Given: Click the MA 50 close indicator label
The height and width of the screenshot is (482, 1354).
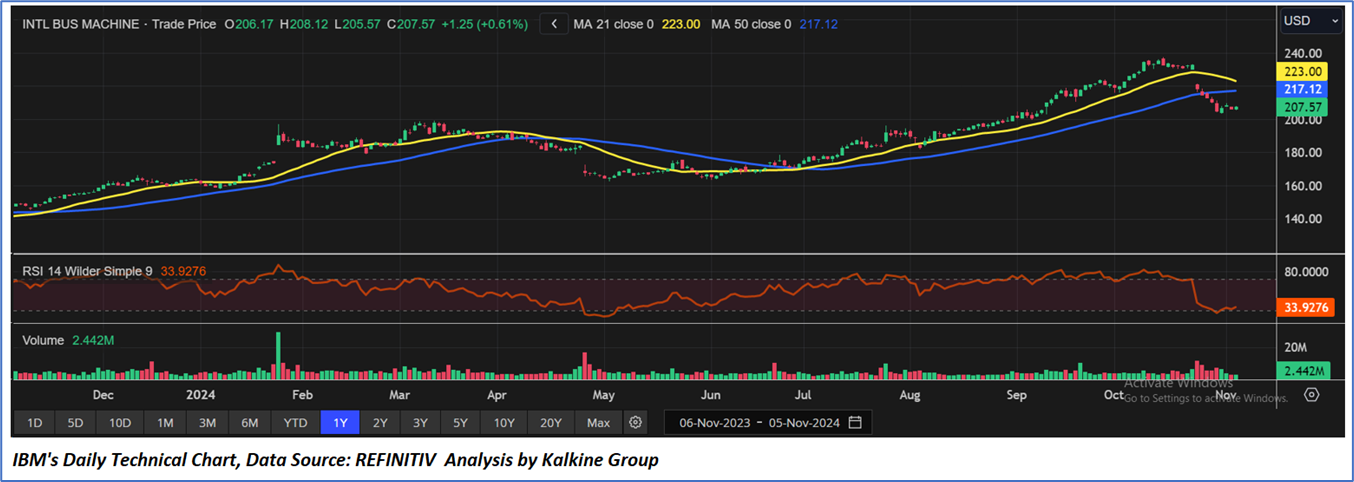Looking at the screenshot, I should coord(751,24).
